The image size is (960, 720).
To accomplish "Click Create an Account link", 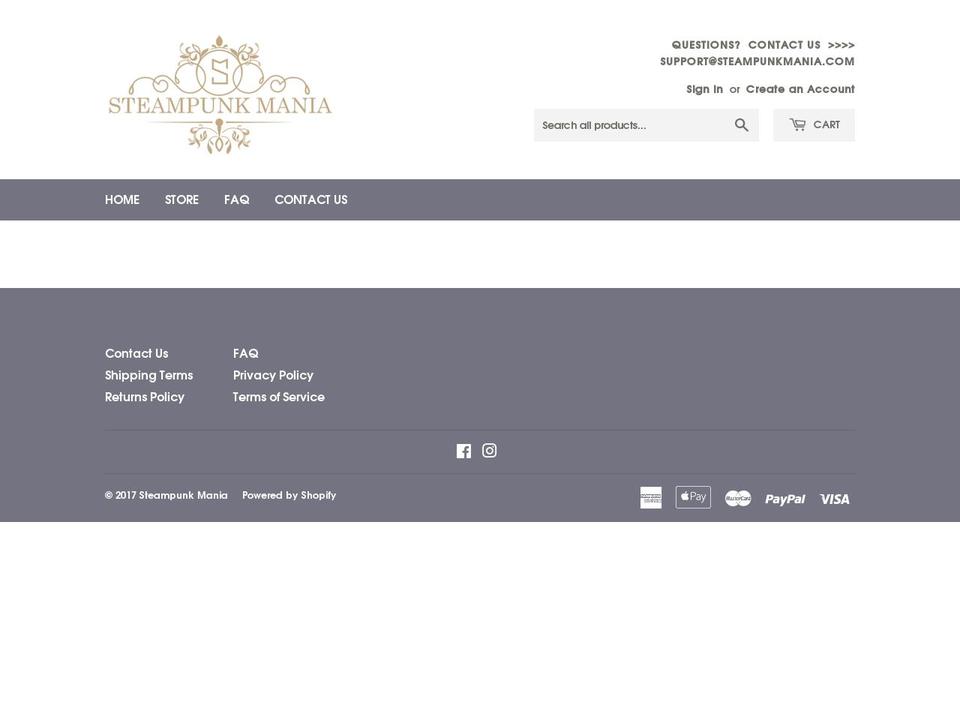I will [x=800, y=89].
